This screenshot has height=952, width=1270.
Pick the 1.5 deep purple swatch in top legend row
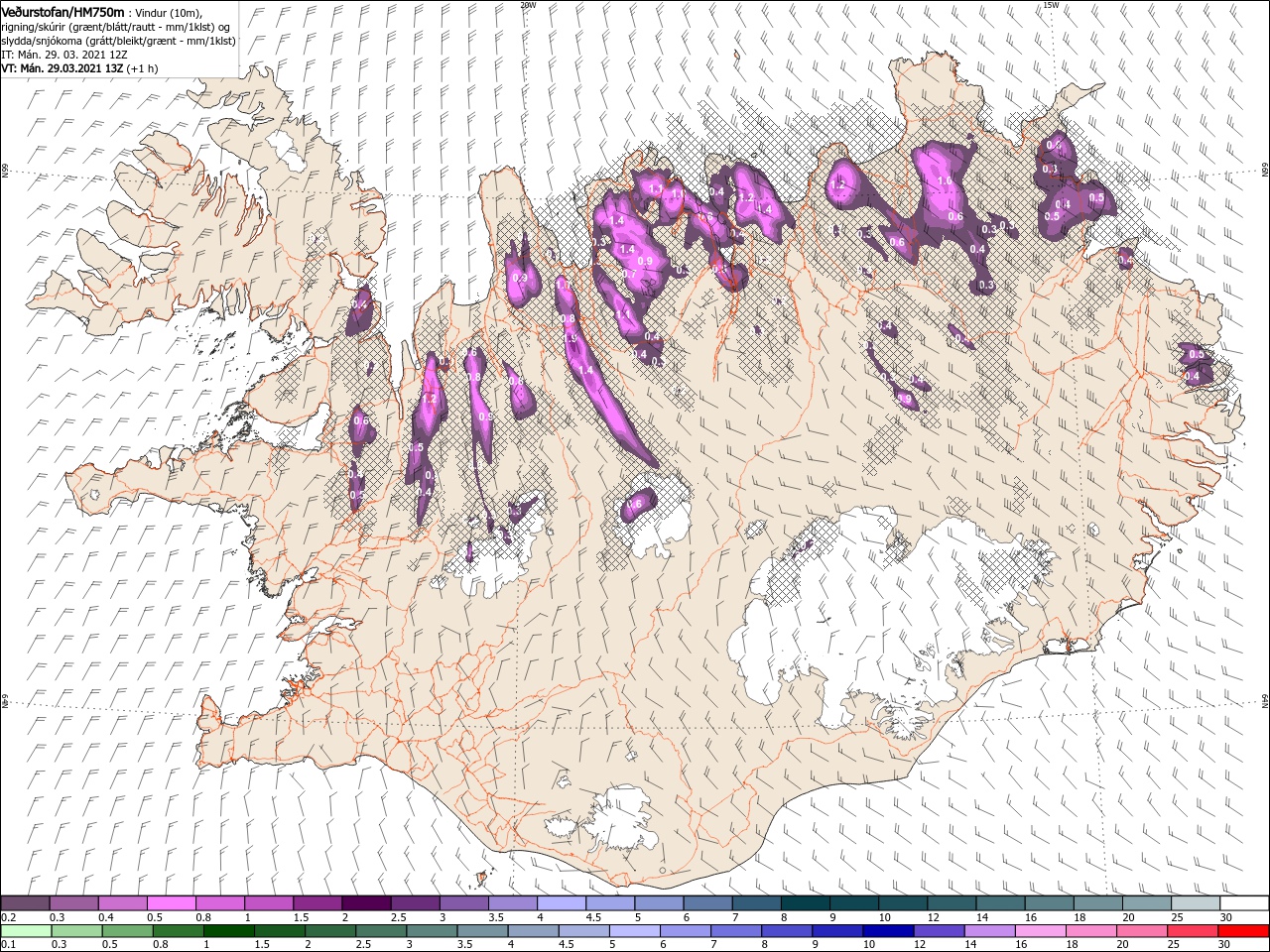pos(317,903)
